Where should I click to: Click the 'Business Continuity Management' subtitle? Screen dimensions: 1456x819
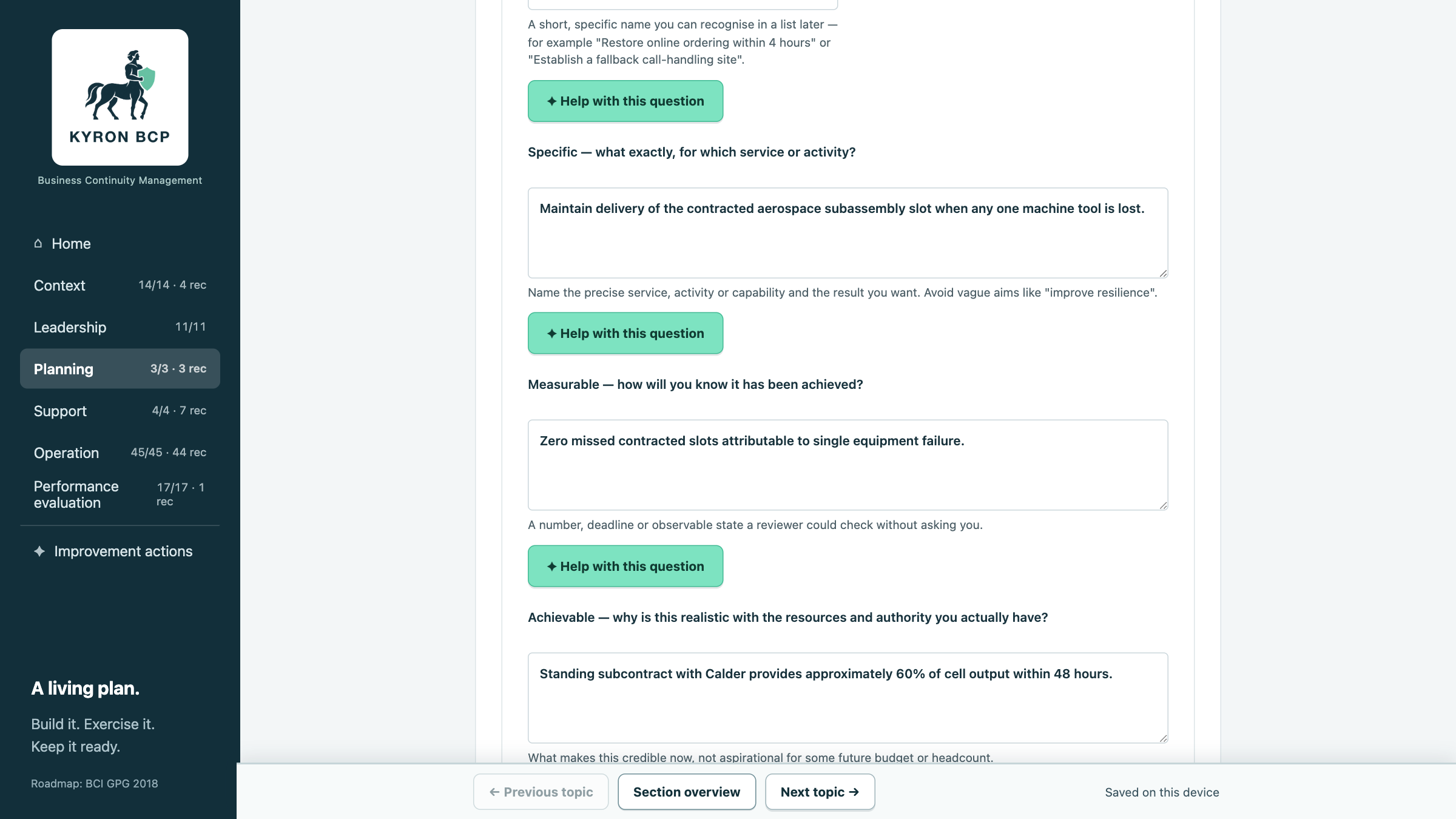pos(120,180)
